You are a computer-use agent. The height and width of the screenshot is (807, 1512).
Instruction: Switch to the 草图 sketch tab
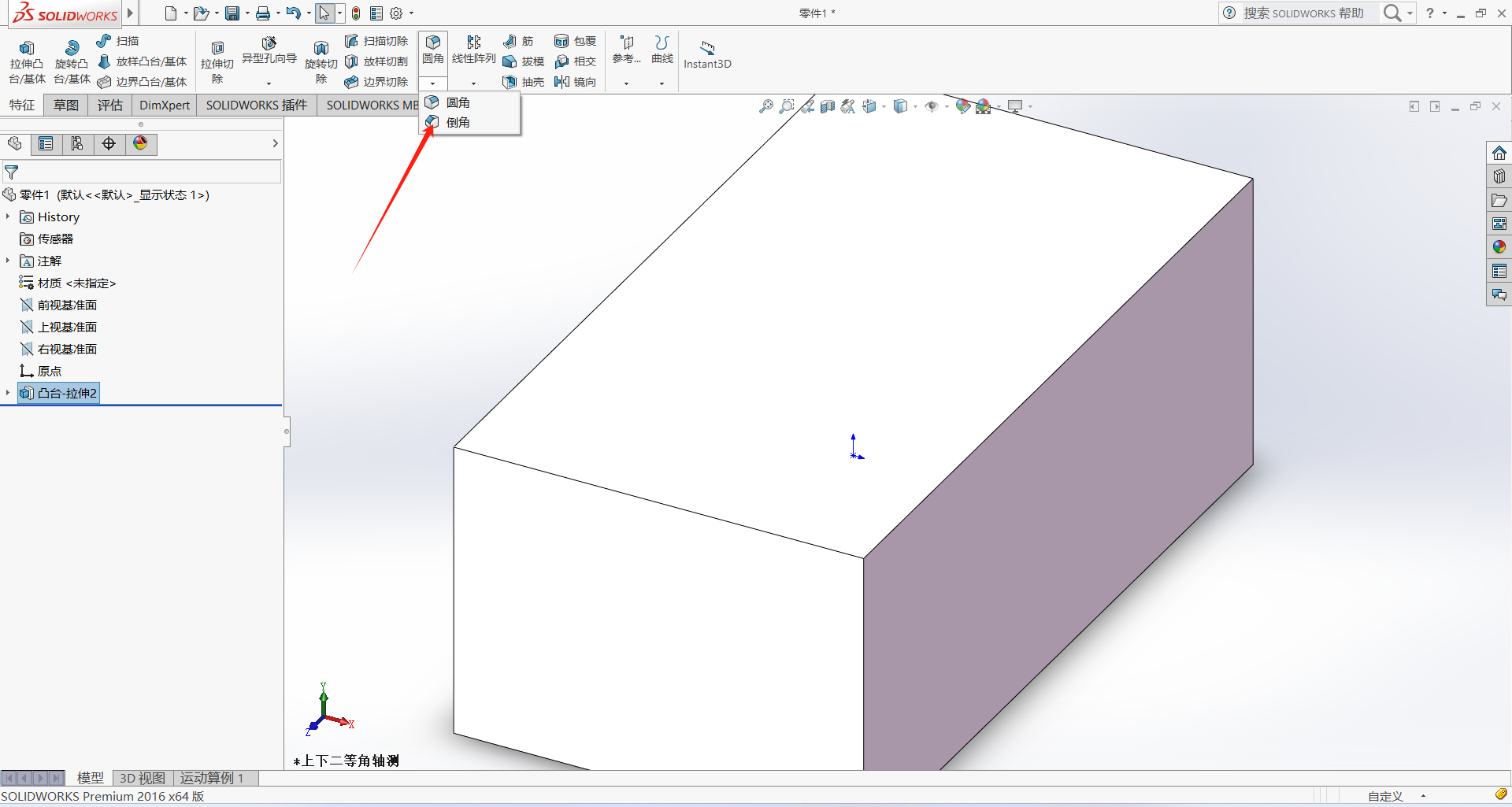coord(66,105)
